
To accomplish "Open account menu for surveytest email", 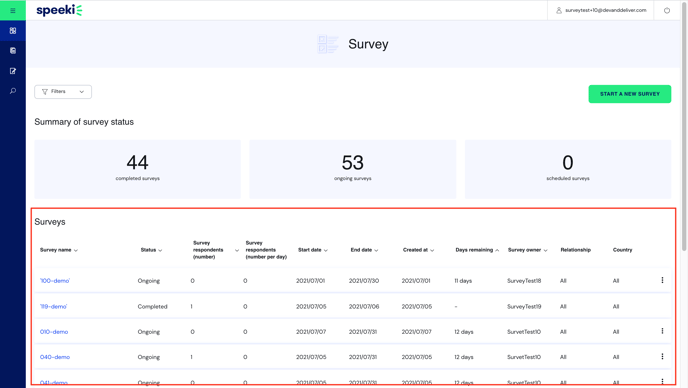I will tap(601, 10).
